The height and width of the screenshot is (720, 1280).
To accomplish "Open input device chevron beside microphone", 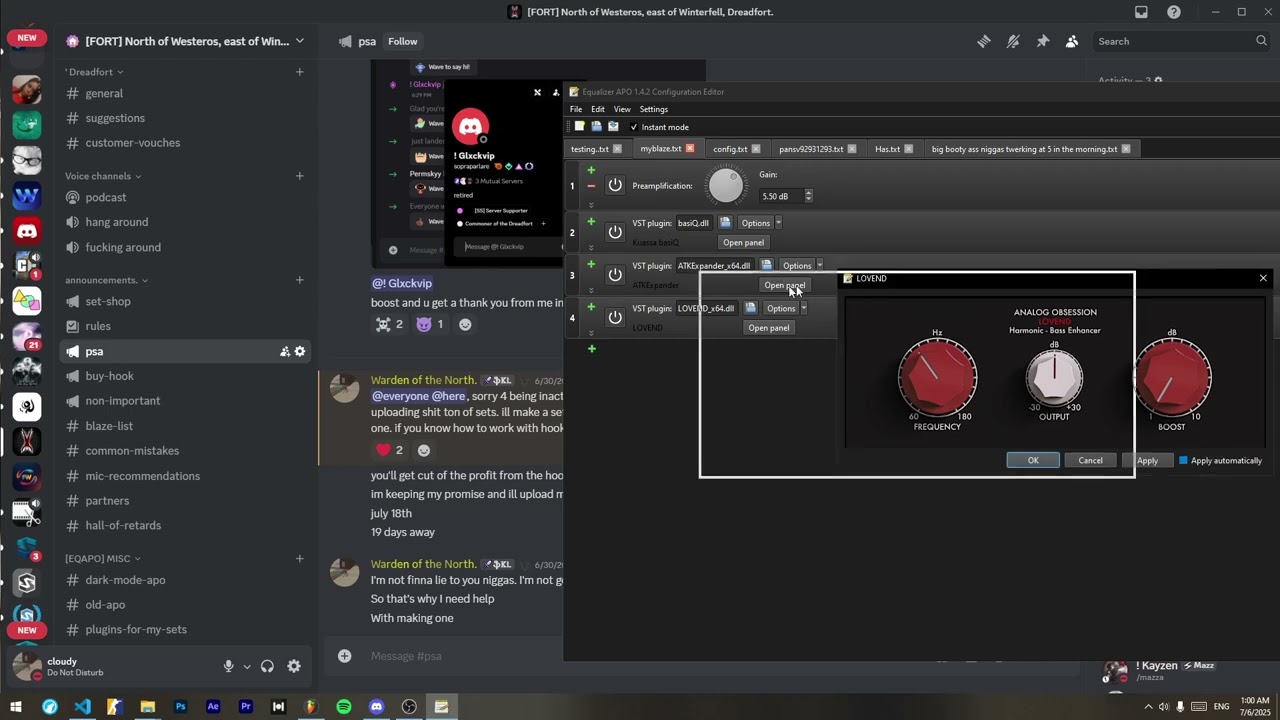I will (246, 667).
